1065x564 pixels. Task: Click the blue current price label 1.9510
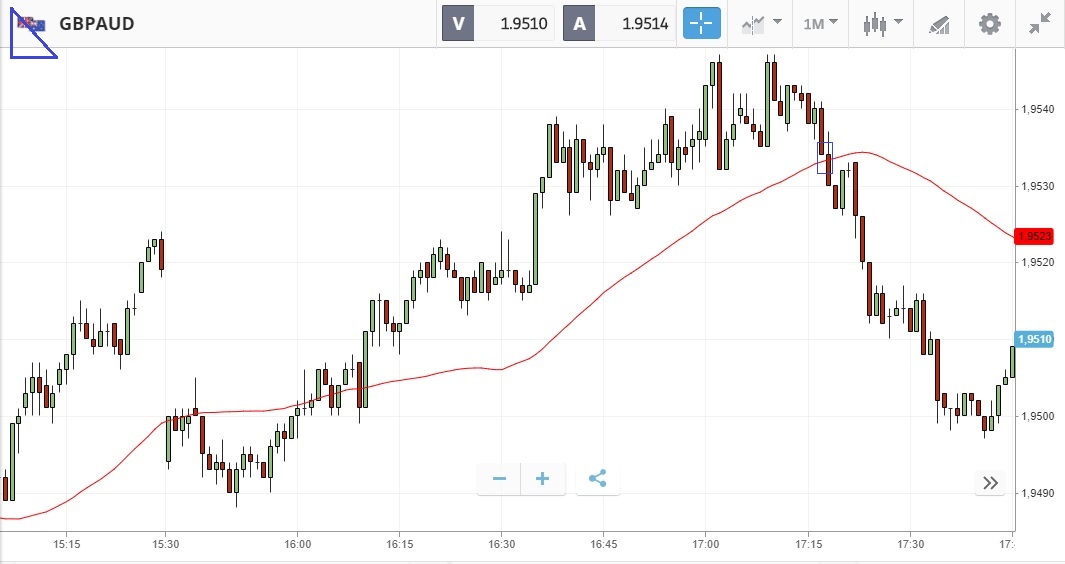point(1033,339)
